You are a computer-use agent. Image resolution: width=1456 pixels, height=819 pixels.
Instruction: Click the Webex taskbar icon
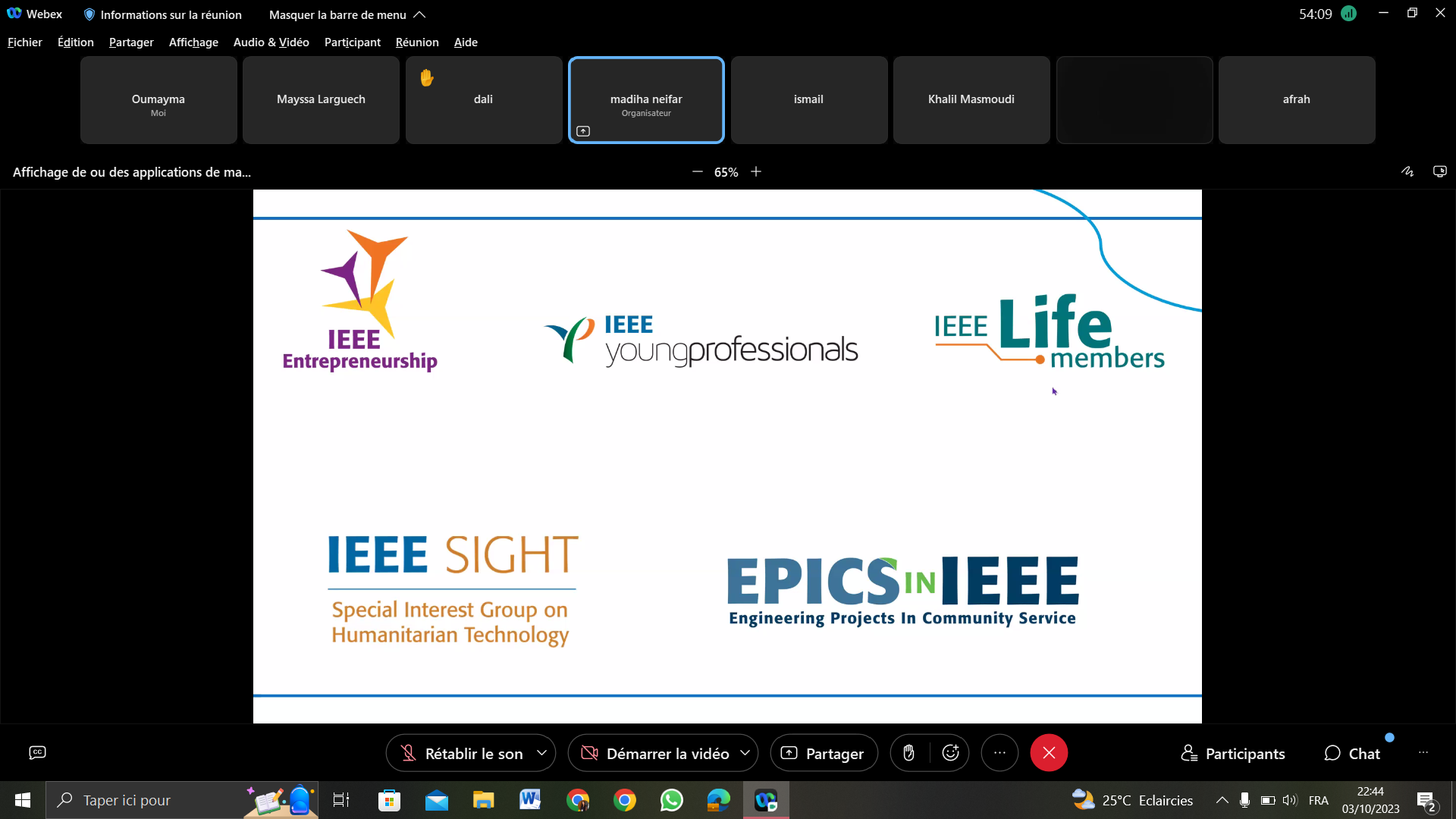pos(766,800)
